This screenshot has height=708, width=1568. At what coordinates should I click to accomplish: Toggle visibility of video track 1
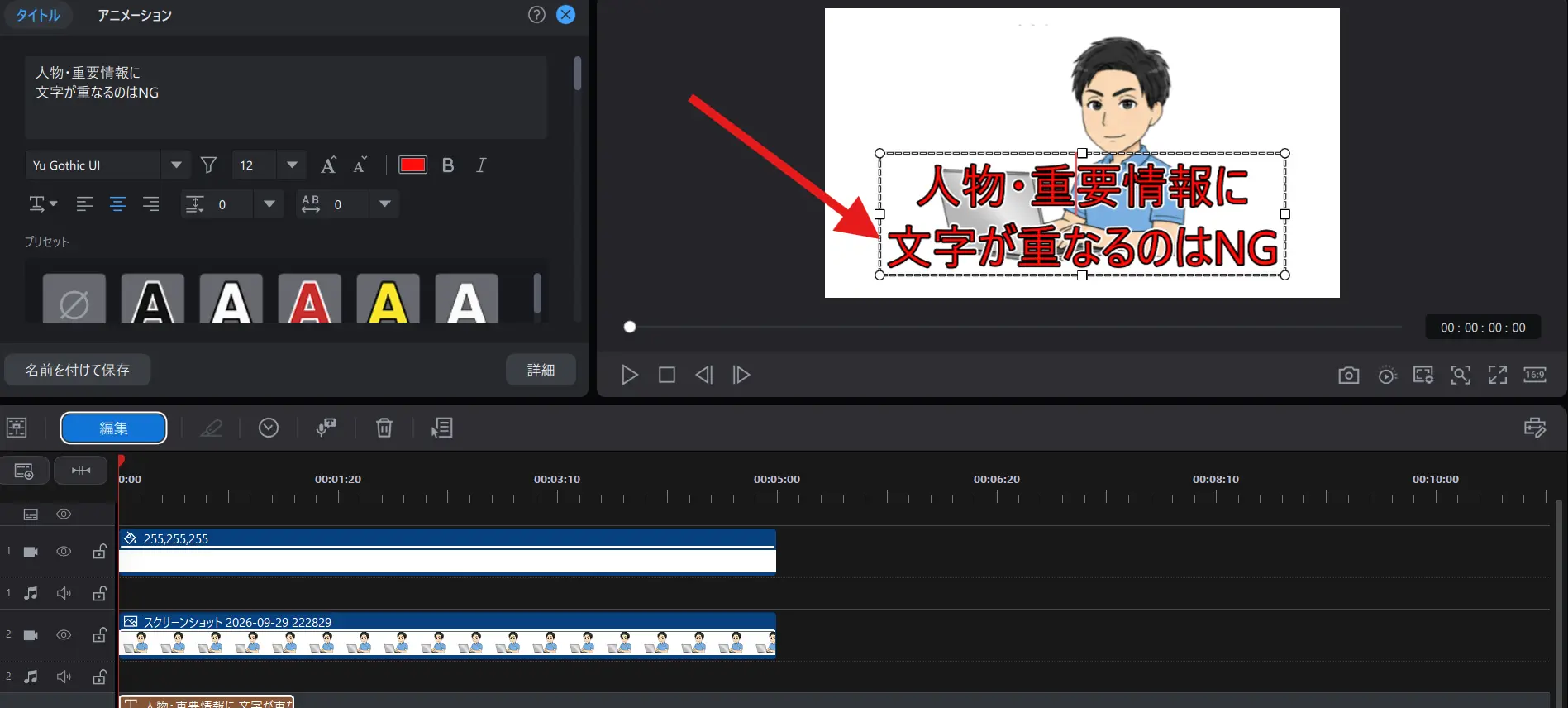[64, 552]
